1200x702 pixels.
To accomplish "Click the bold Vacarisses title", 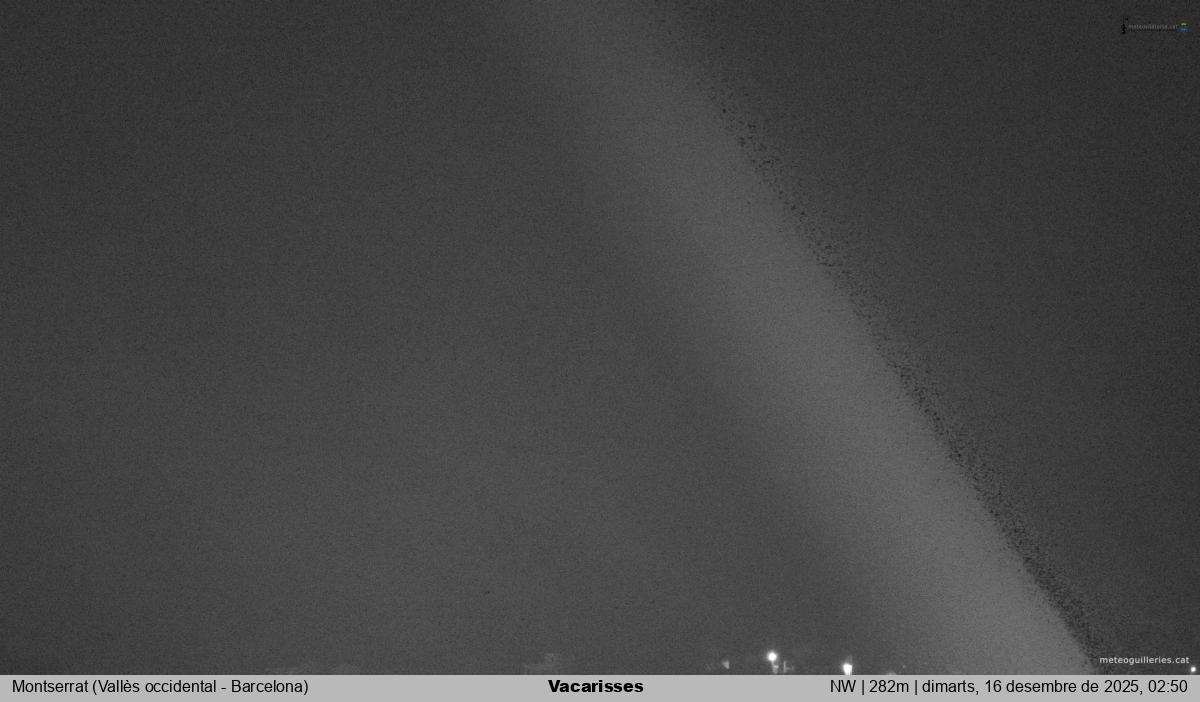I will 595,687.
